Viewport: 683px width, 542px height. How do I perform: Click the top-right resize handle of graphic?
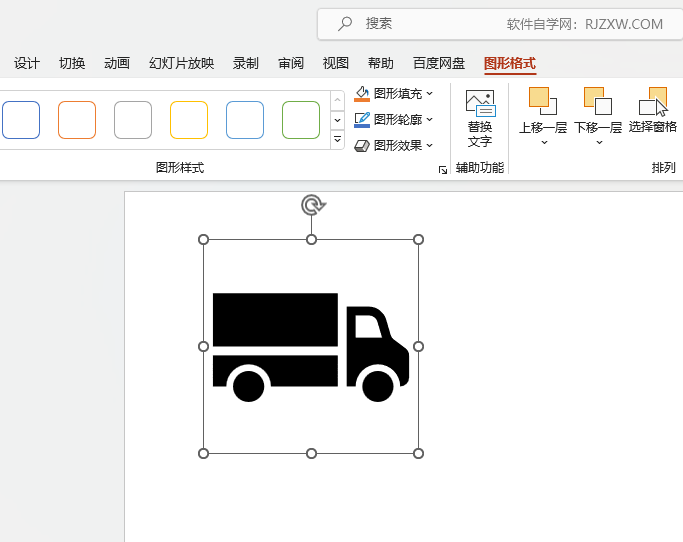pos(418,239)
